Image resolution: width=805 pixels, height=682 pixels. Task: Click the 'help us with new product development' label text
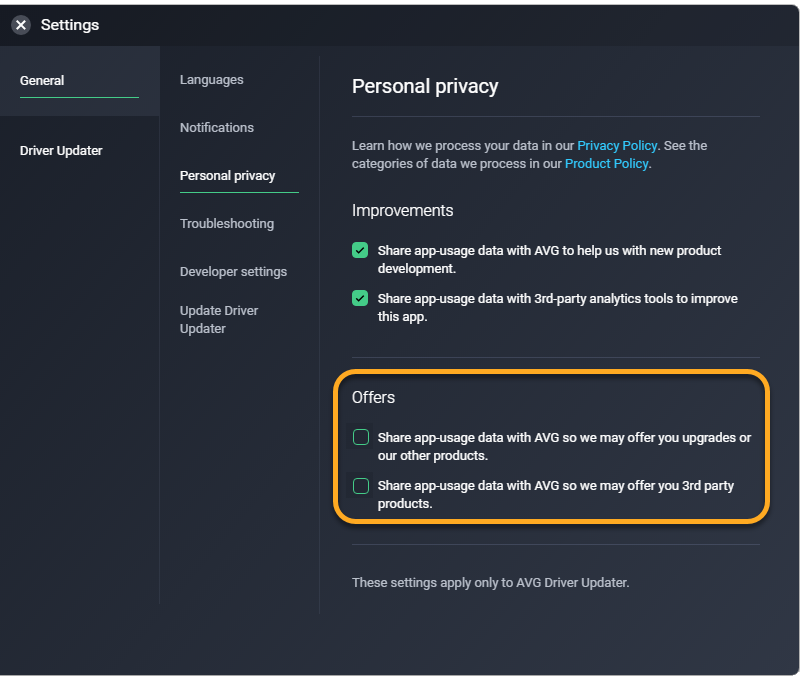point(548,259)
